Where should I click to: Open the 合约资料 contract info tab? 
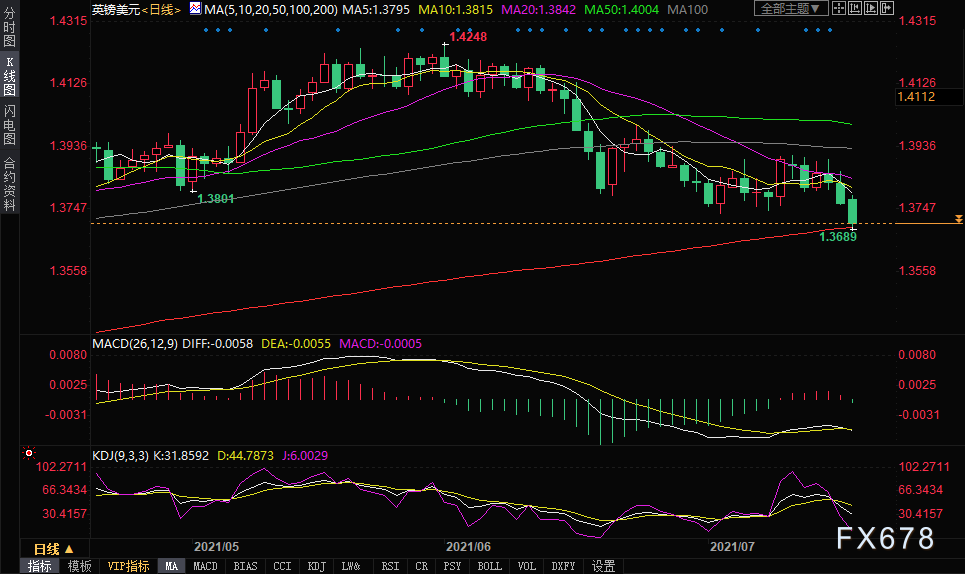9,183
